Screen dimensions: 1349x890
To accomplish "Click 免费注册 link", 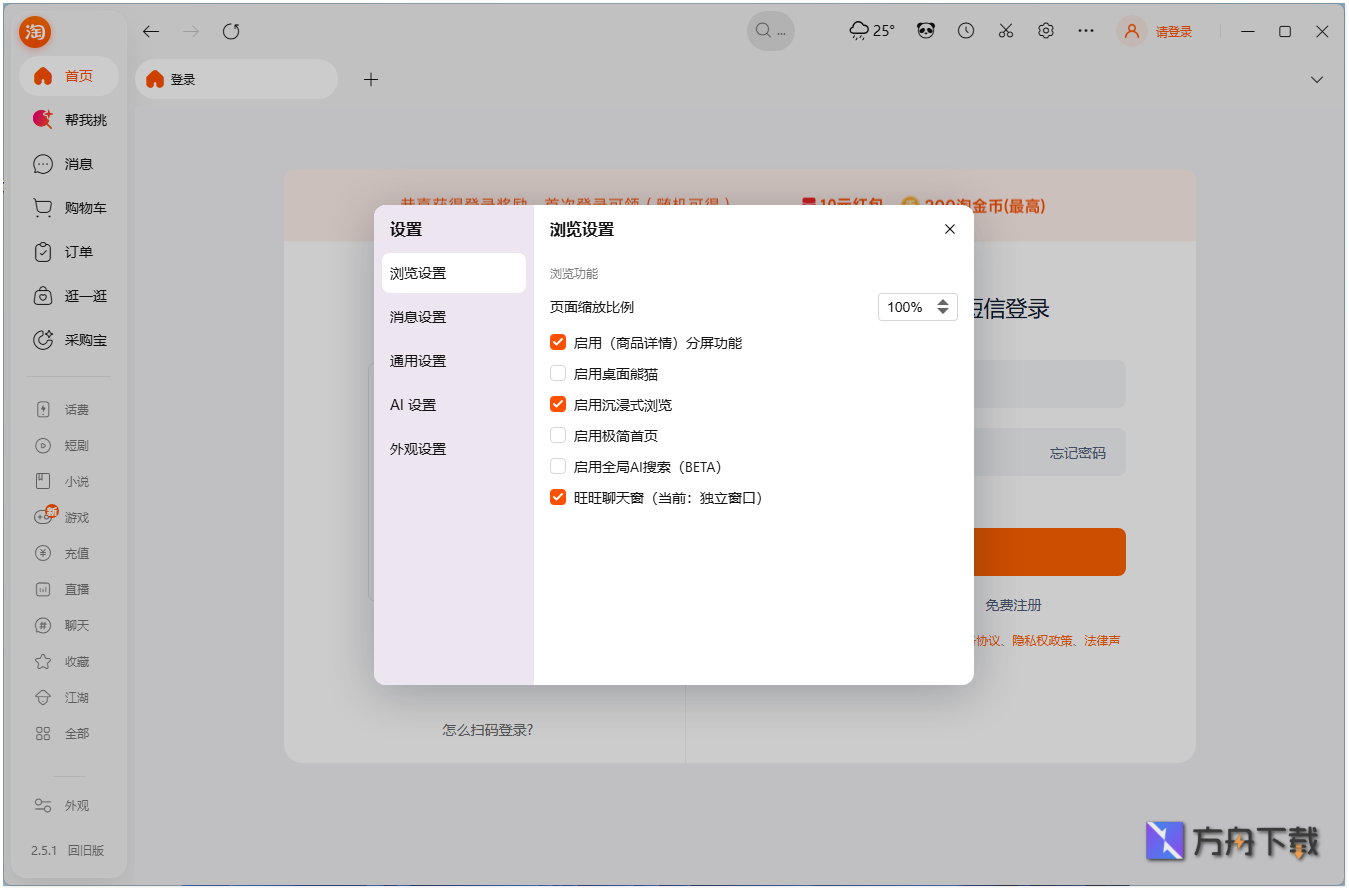I will click(x=1013, y=605).
